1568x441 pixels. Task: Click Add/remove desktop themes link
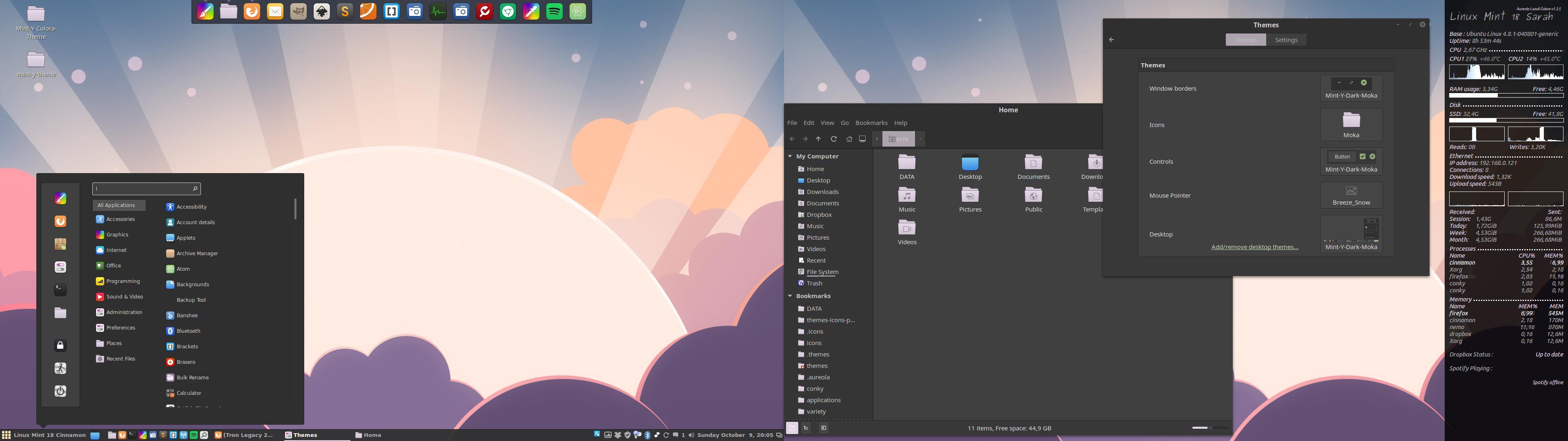coord(1254,247)
